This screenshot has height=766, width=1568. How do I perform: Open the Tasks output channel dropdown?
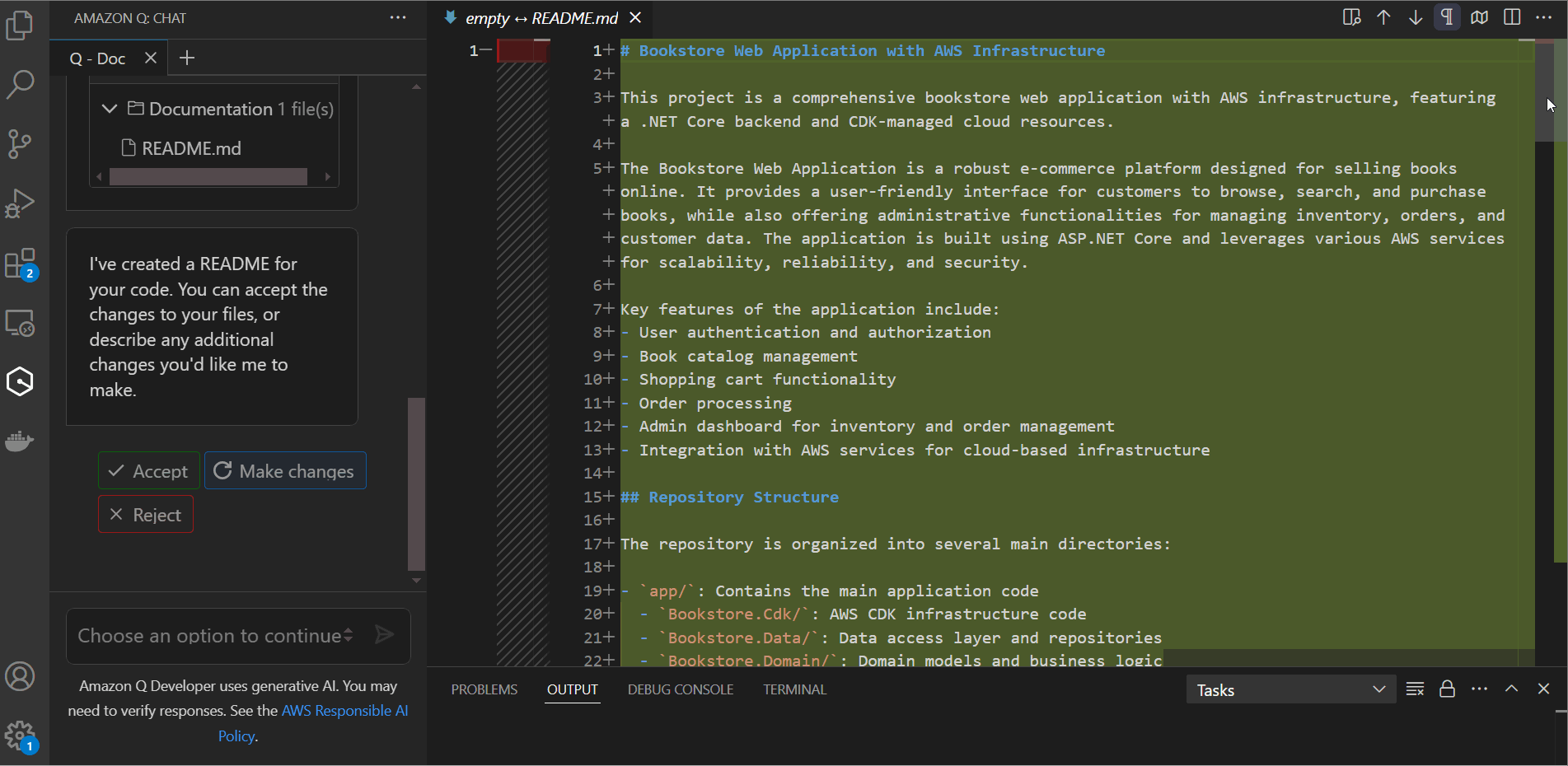[x=1290, y=689]
